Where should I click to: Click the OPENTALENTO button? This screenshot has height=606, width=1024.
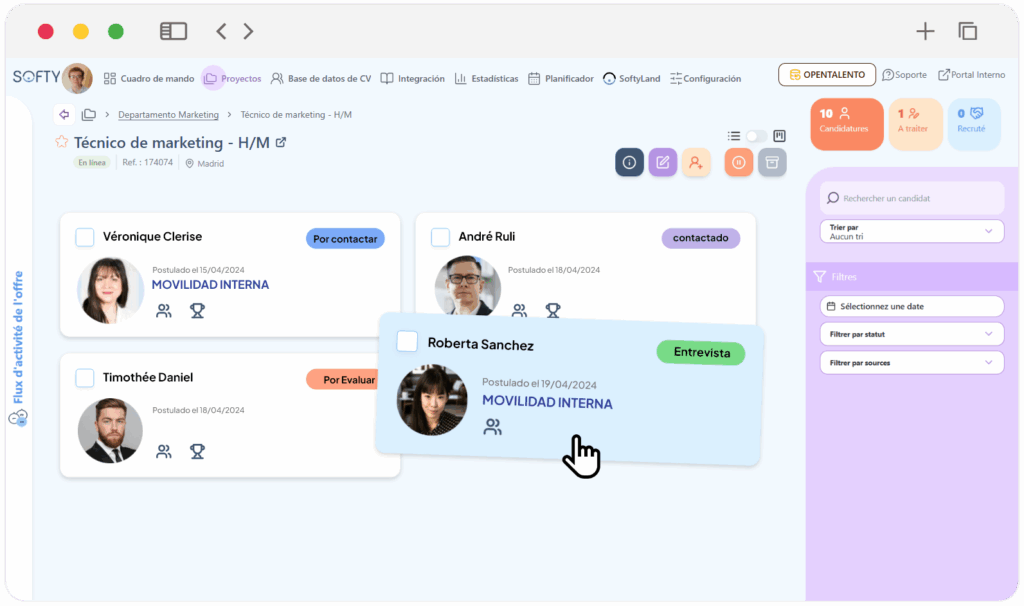coord(827,75)
